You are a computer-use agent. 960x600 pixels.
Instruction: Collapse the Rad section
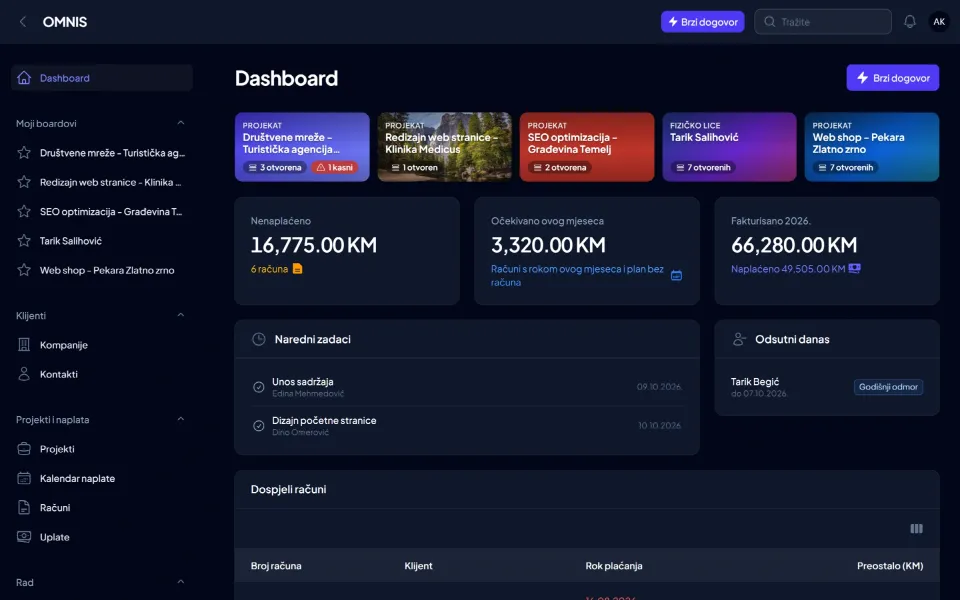[181, 582]
